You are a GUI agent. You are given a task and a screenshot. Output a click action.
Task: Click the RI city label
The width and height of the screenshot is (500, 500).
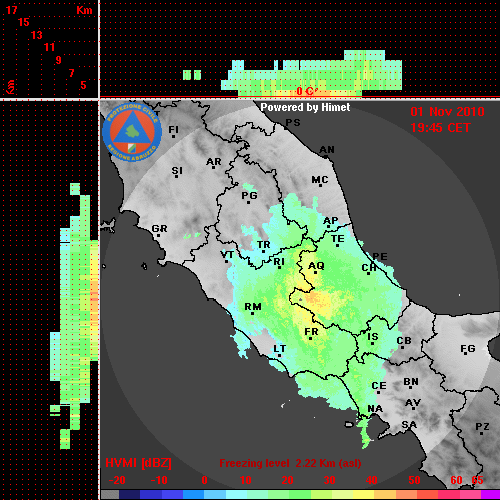click(x=279, y=262)
